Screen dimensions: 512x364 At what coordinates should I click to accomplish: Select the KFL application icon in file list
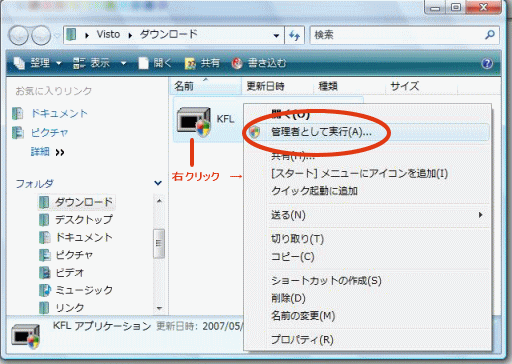(194, 121)
